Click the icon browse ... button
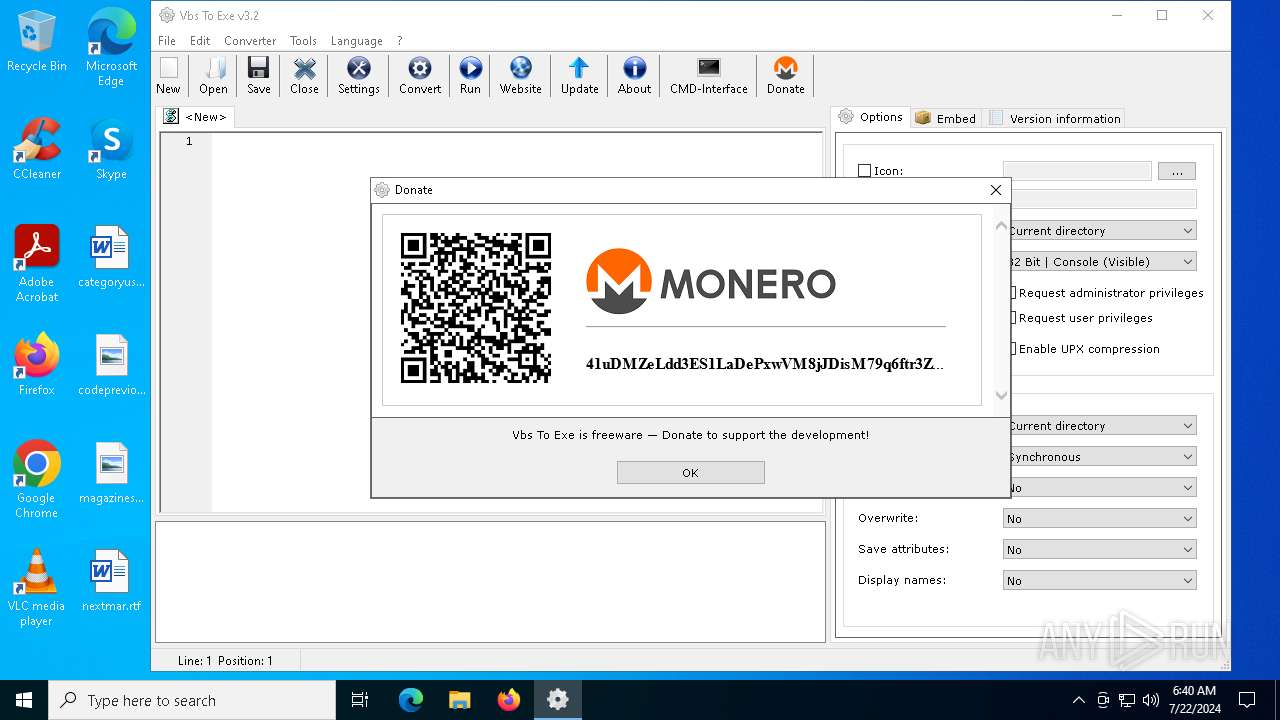The height and width of the screenshot is (720, 1280). pos(1177,171)
